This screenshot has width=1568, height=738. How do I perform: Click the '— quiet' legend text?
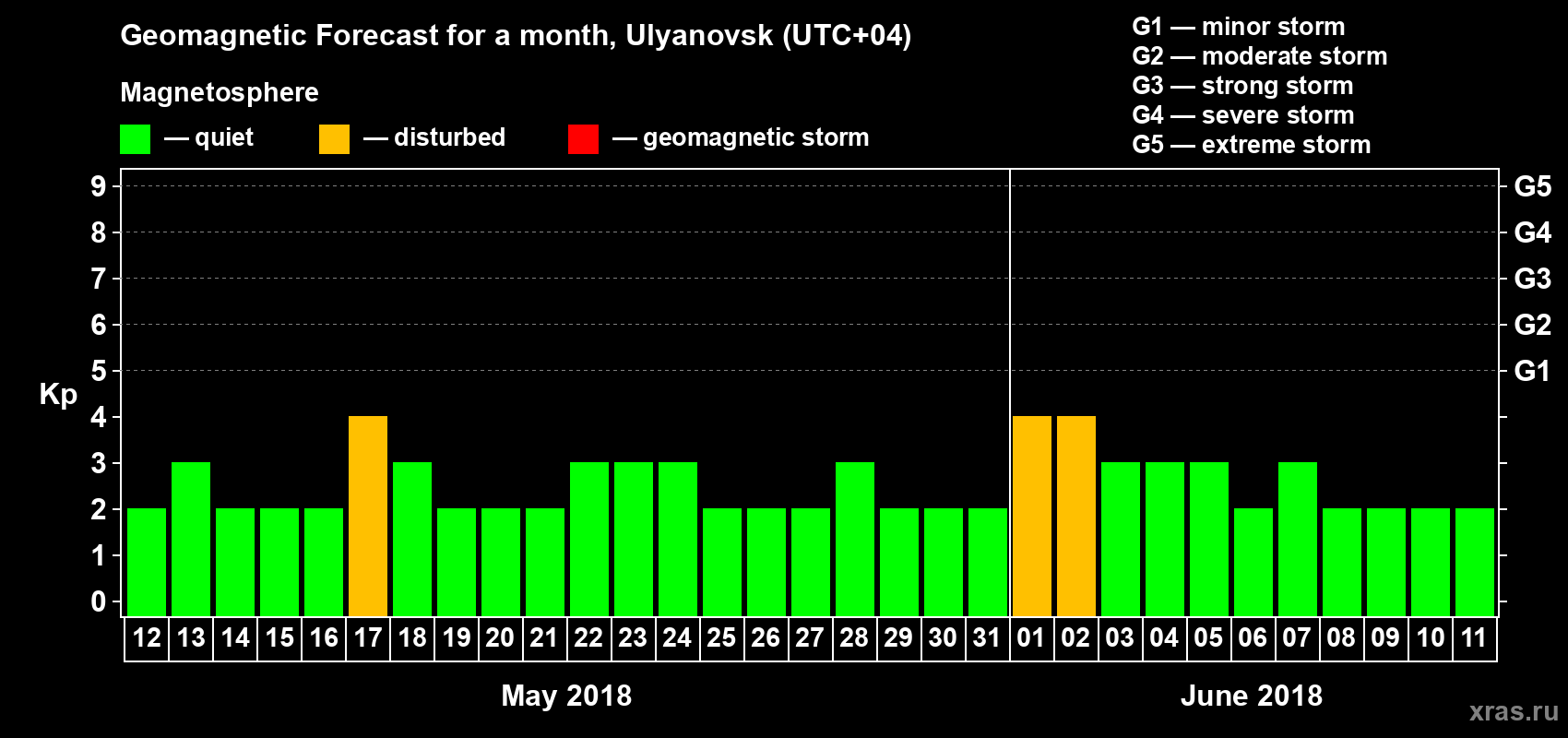pyautogui.click(x=208, y=137)
